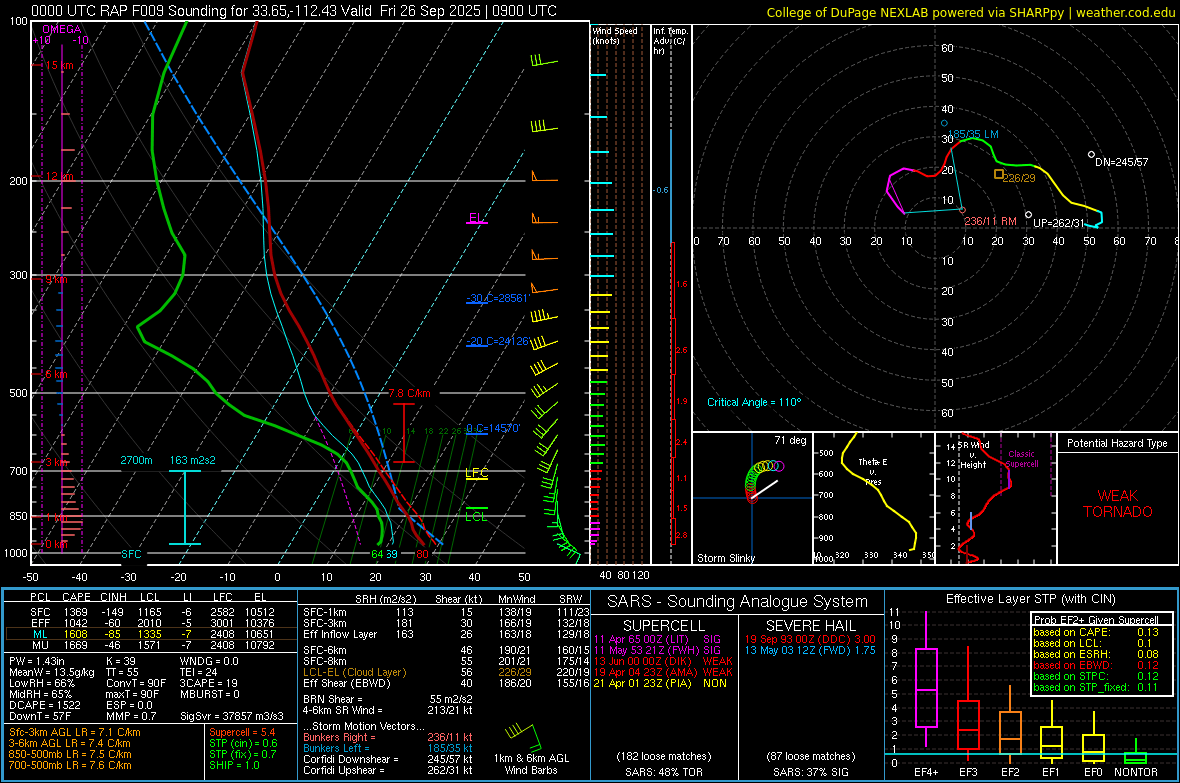Image resolution: width=1180 pixels, height=783 pixels.
Task: Click the -20 C=24128' height label
Action: (x=498, y=341)
